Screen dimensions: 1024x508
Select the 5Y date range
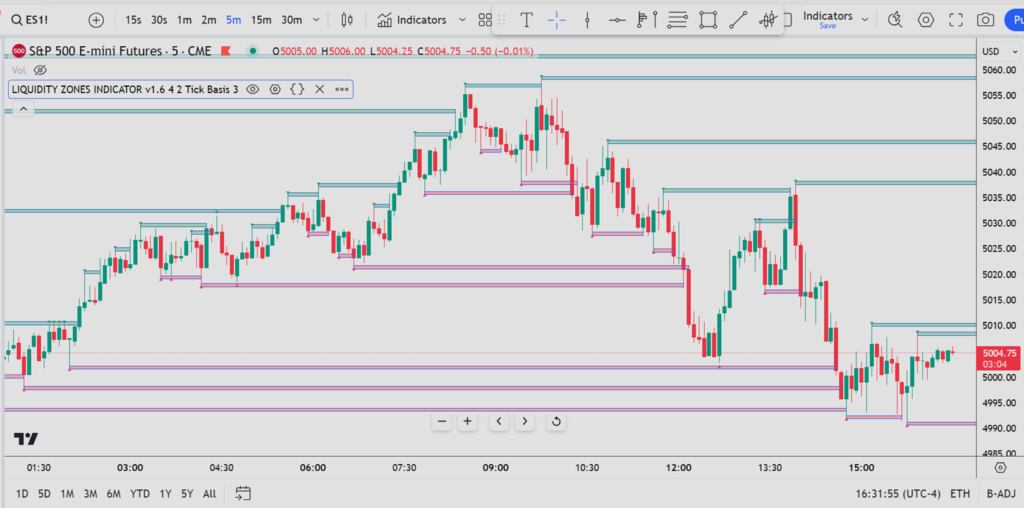coord(187,494)
